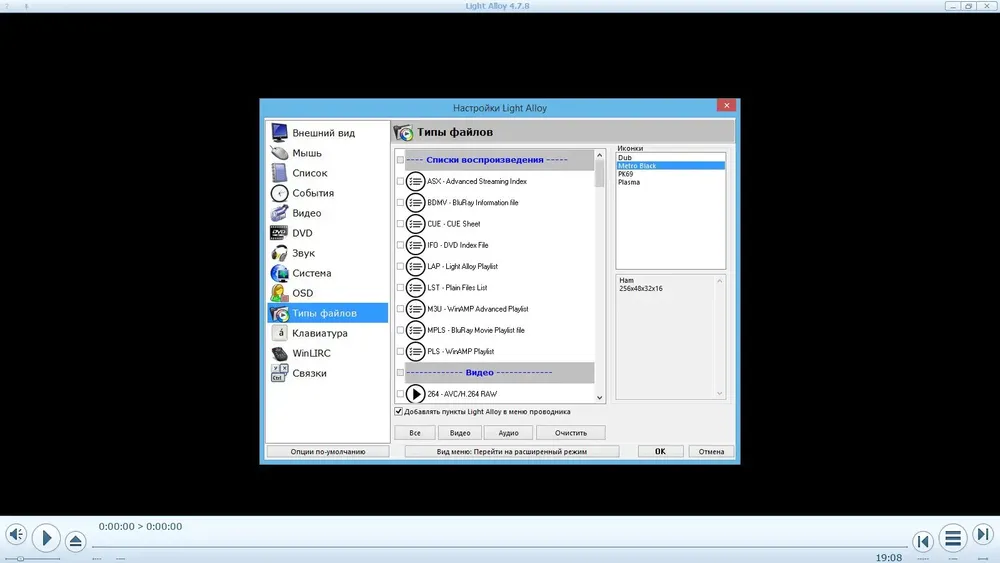1000x563 pixels.
Task: Open the Система settings section
Action: pos(327,273)
